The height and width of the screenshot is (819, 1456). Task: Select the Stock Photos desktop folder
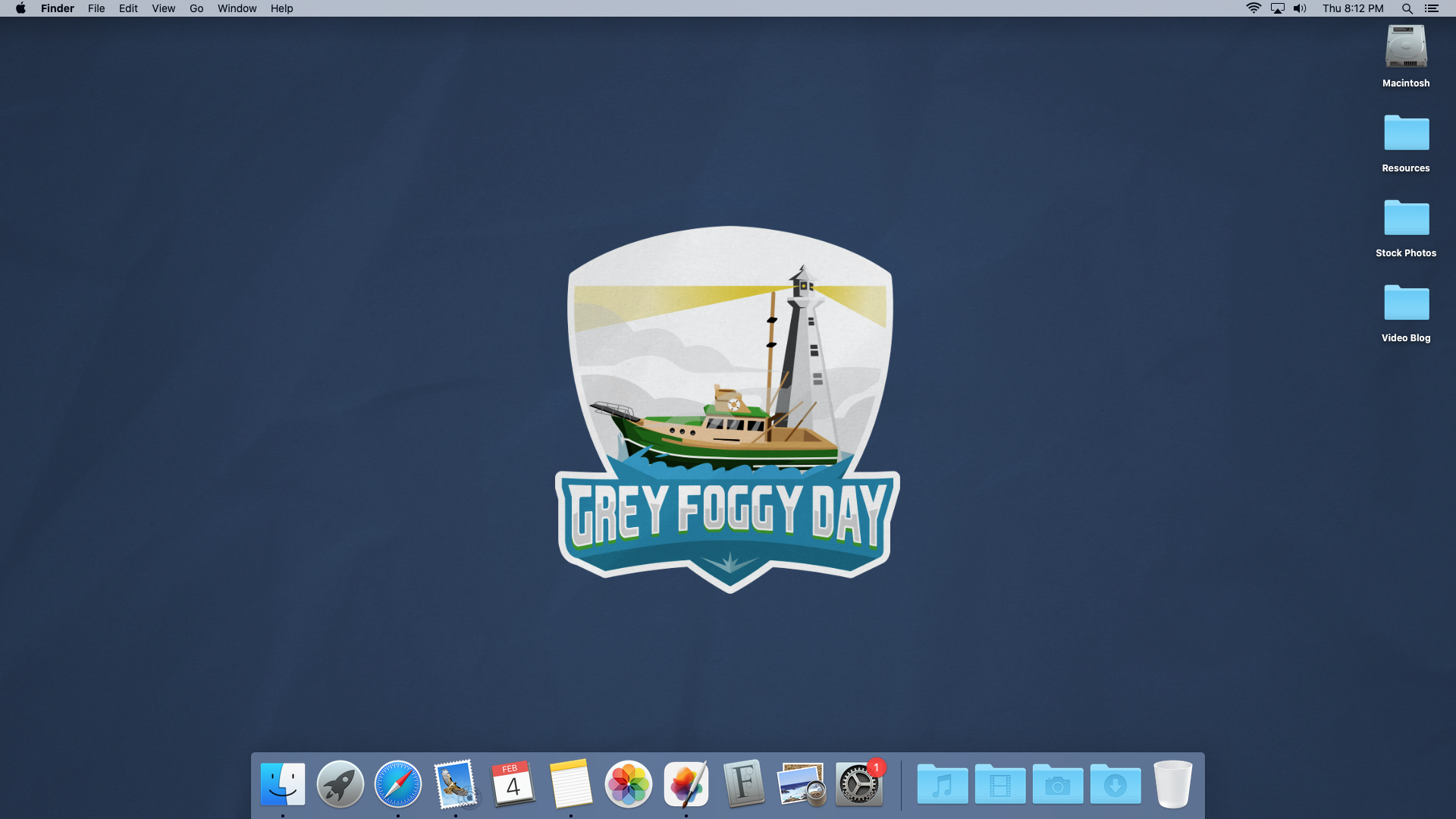click(x=1406, y=218)
